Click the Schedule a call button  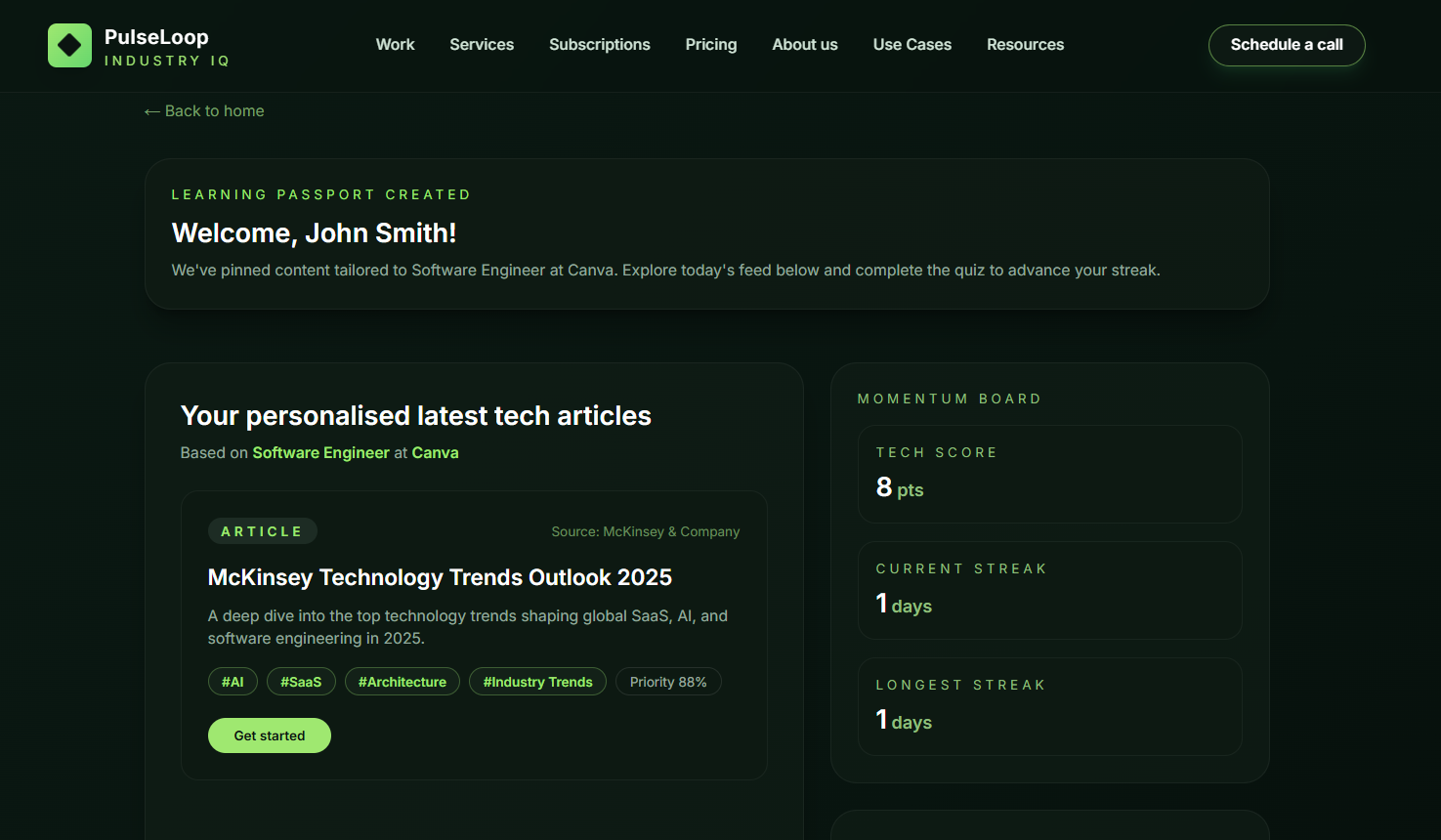click(1287, 45)
